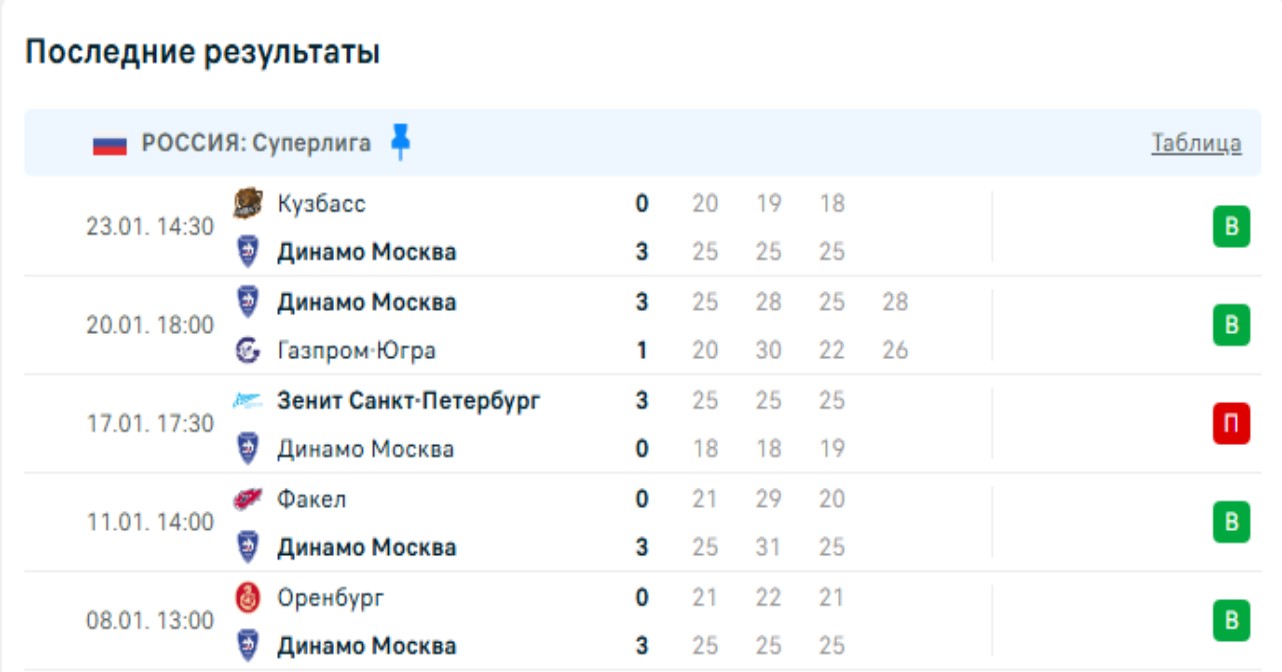Open the match dated 17.01. 17:30
This screenshot has height=672, width=1282.
click(150, 424)
